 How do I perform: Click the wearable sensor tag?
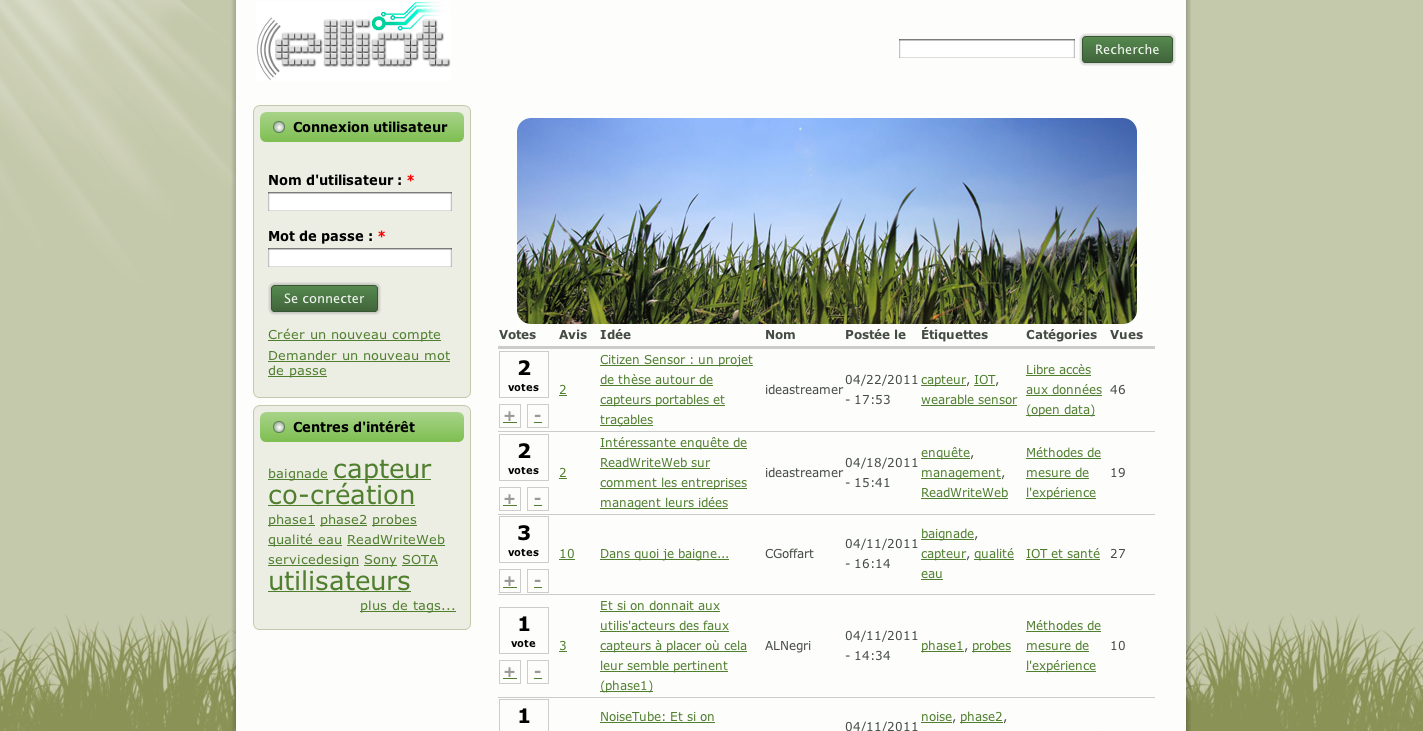click(x=969, y=399)
